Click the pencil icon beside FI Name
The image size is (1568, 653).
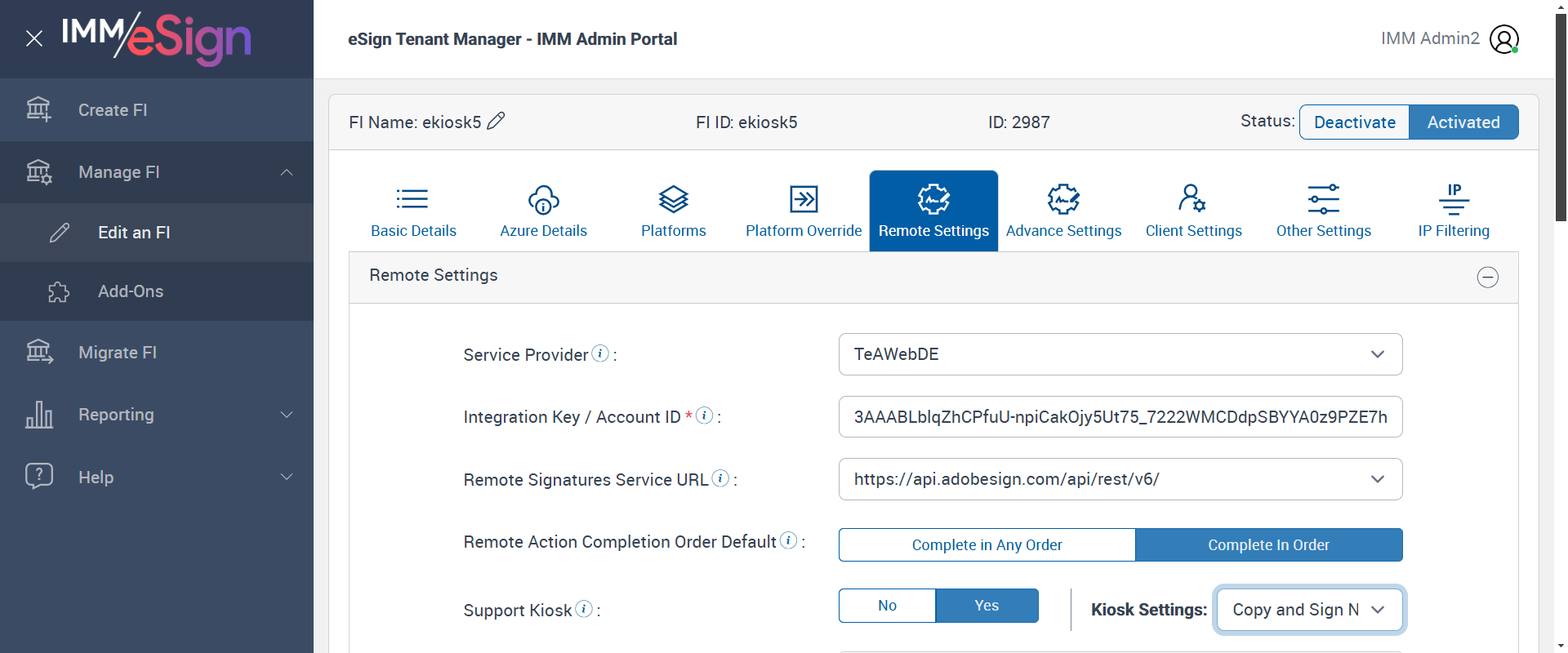pyautogui.click(x=496, y=122)
